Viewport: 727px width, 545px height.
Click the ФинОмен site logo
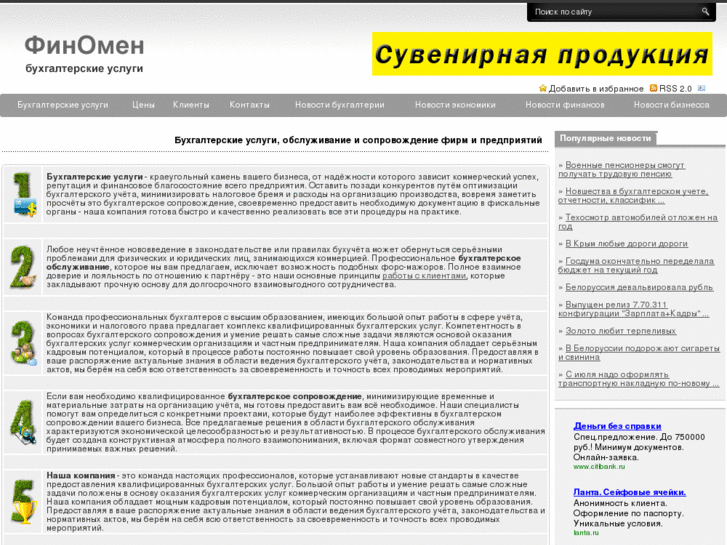coord(84,45)
